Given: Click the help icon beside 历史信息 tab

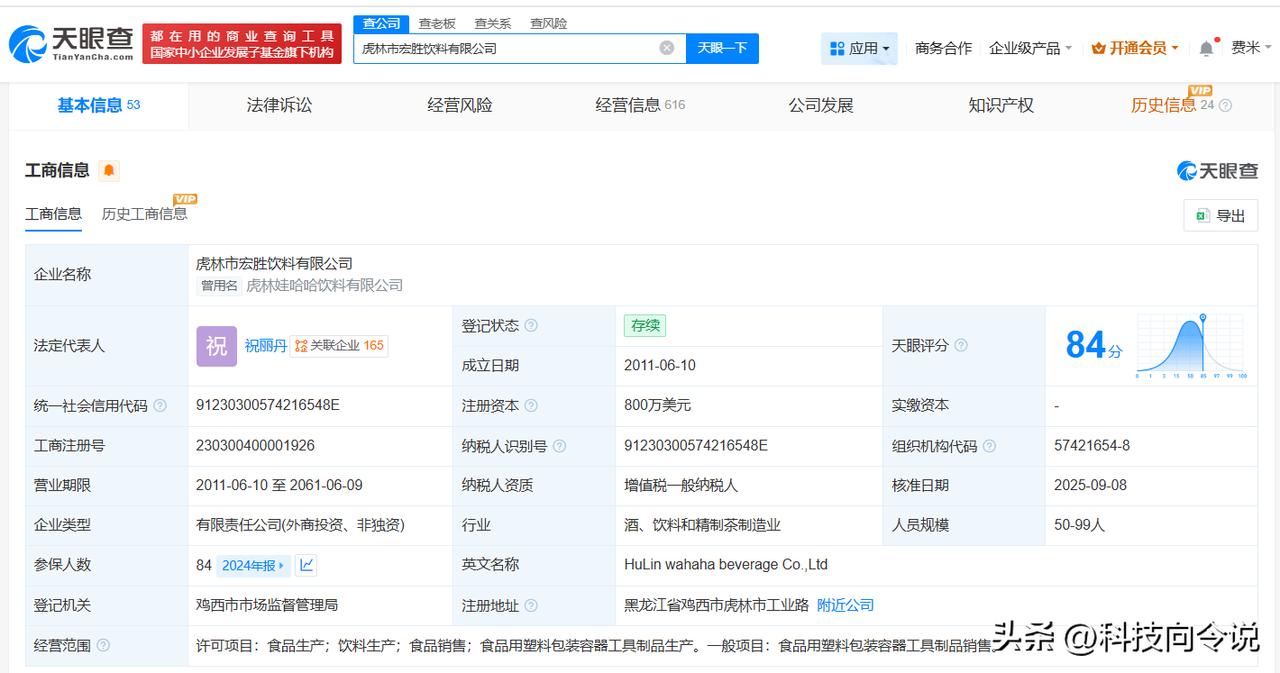Looking at the screenshot, I should [1225, 105].
